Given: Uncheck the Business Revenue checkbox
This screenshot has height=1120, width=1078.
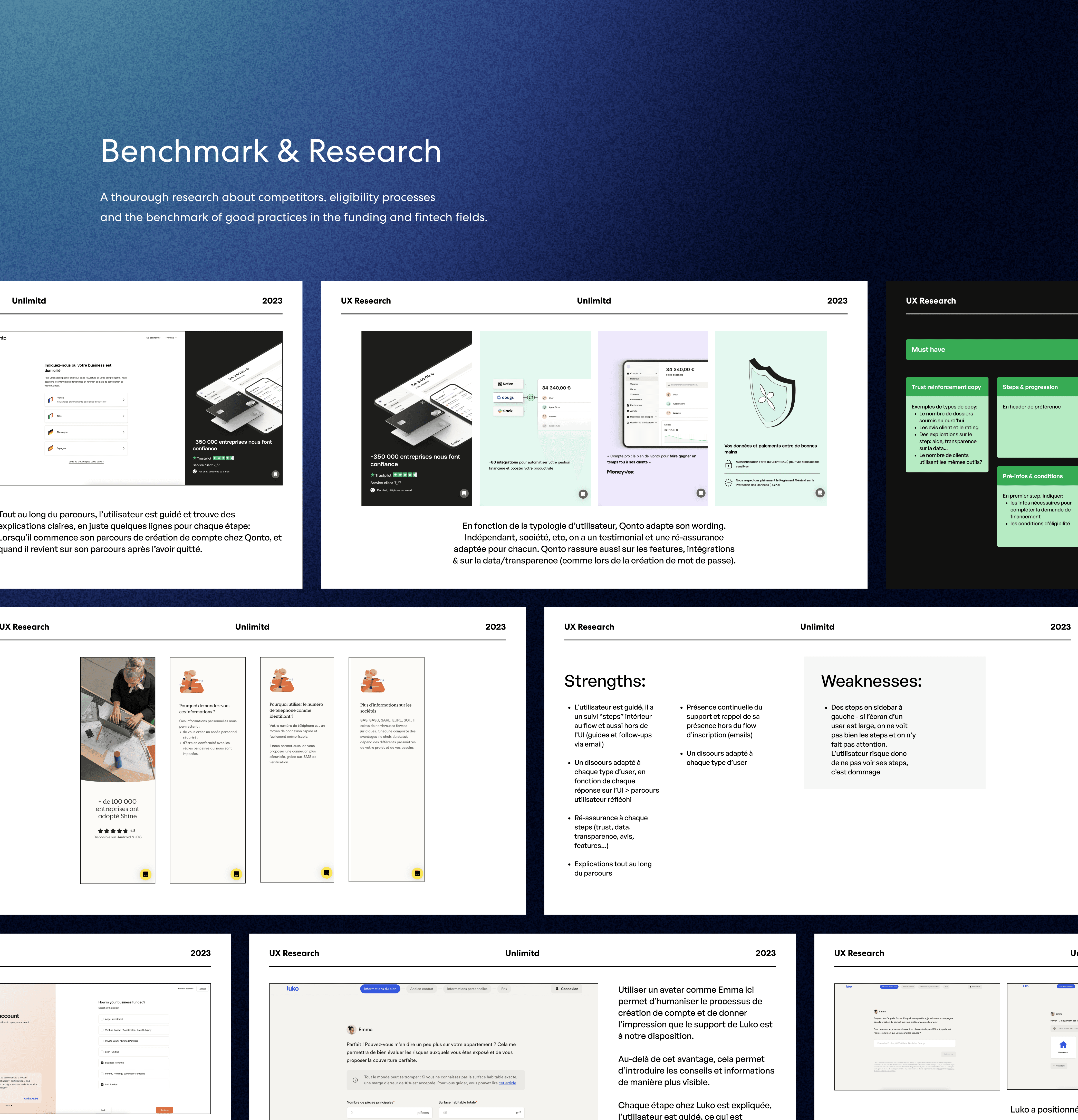Looking at the screenshot, I should click(x=102, y=1063).
